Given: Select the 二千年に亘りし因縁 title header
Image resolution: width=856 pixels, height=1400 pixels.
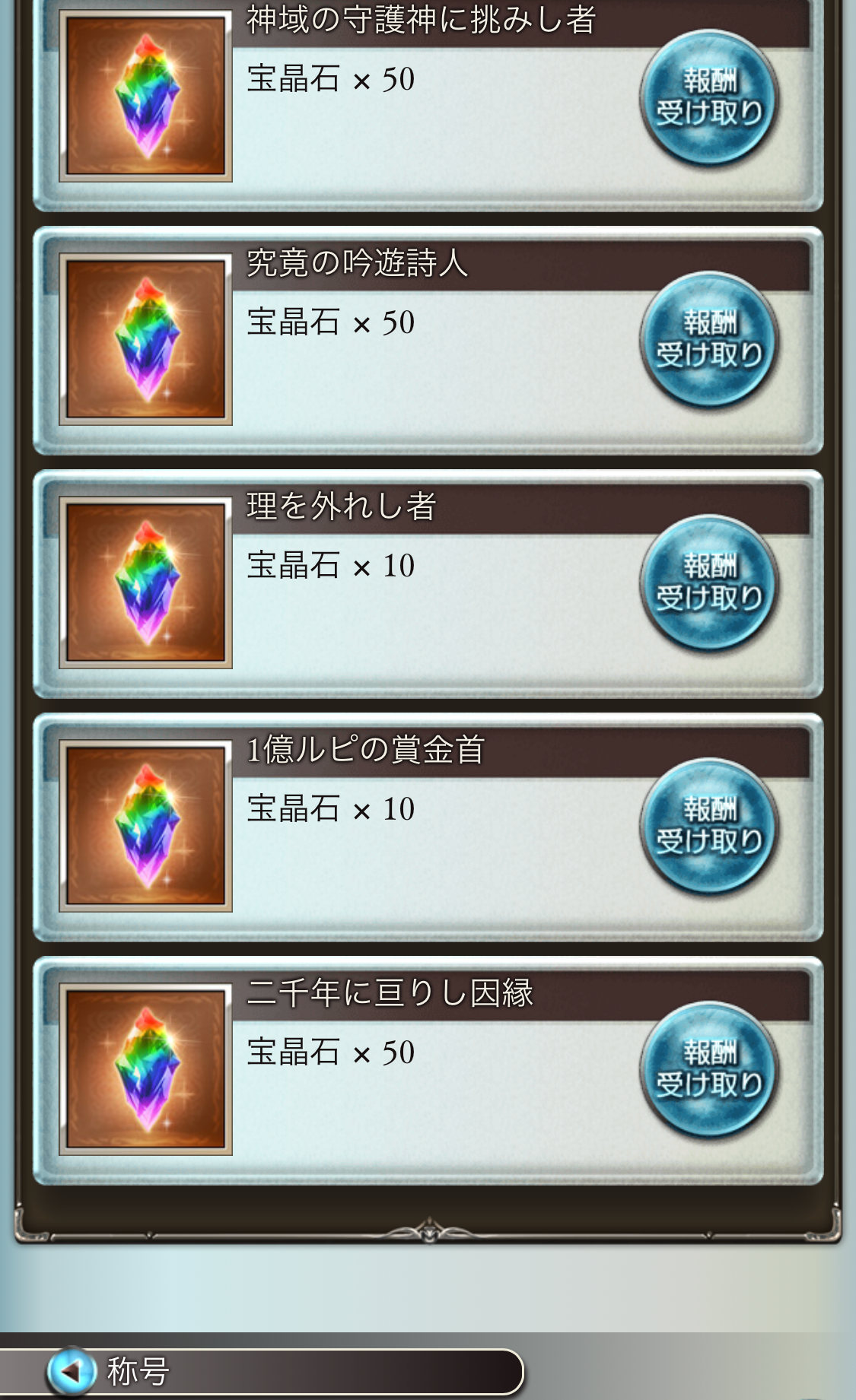Looking at the screenshot, I should tap(390, 993).
